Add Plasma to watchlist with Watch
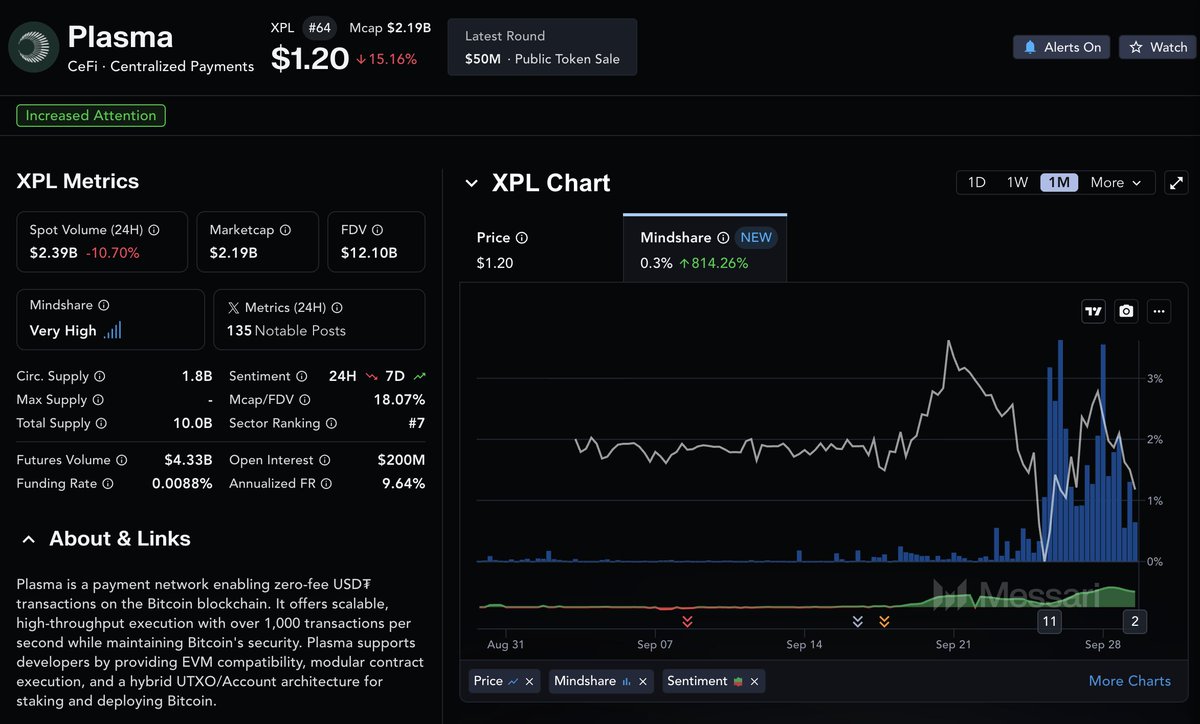This screenshot has width=1200, height=724. (1158, 47)
